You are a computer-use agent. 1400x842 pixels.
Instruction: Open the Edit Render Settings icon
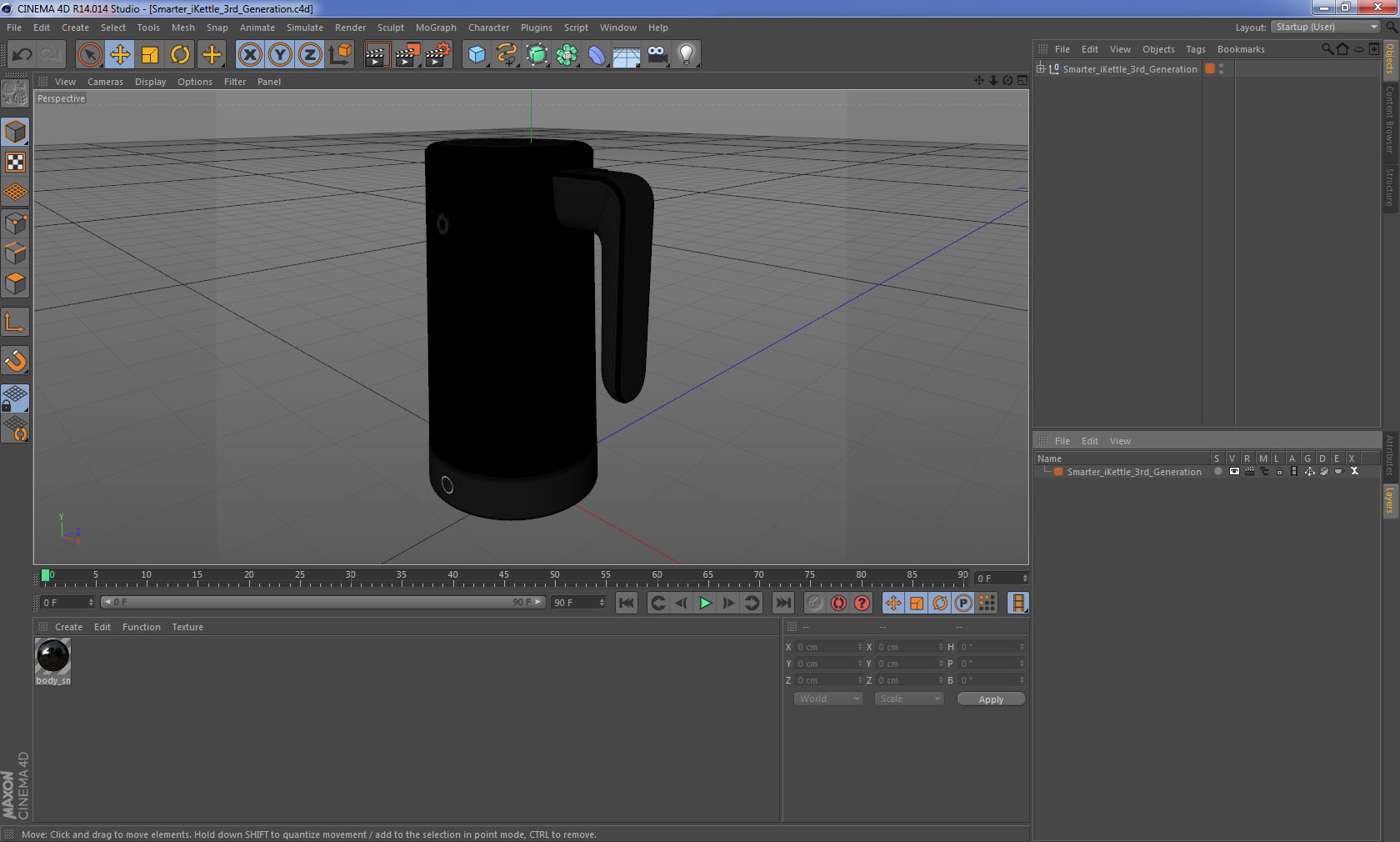click(x=438, y=55)
